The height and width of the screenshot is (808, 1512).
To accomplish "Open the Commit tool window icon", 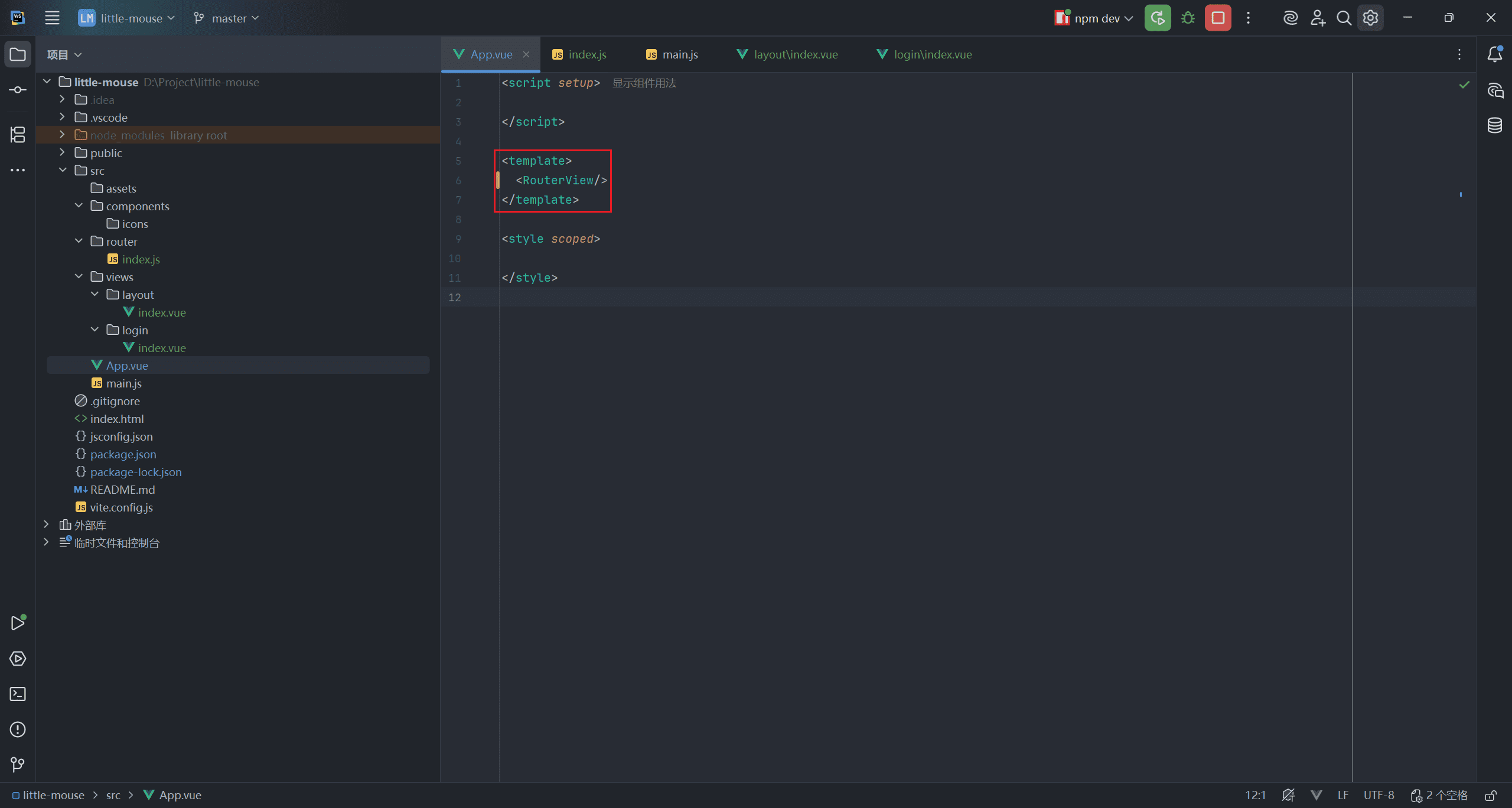I will [18, 90].
